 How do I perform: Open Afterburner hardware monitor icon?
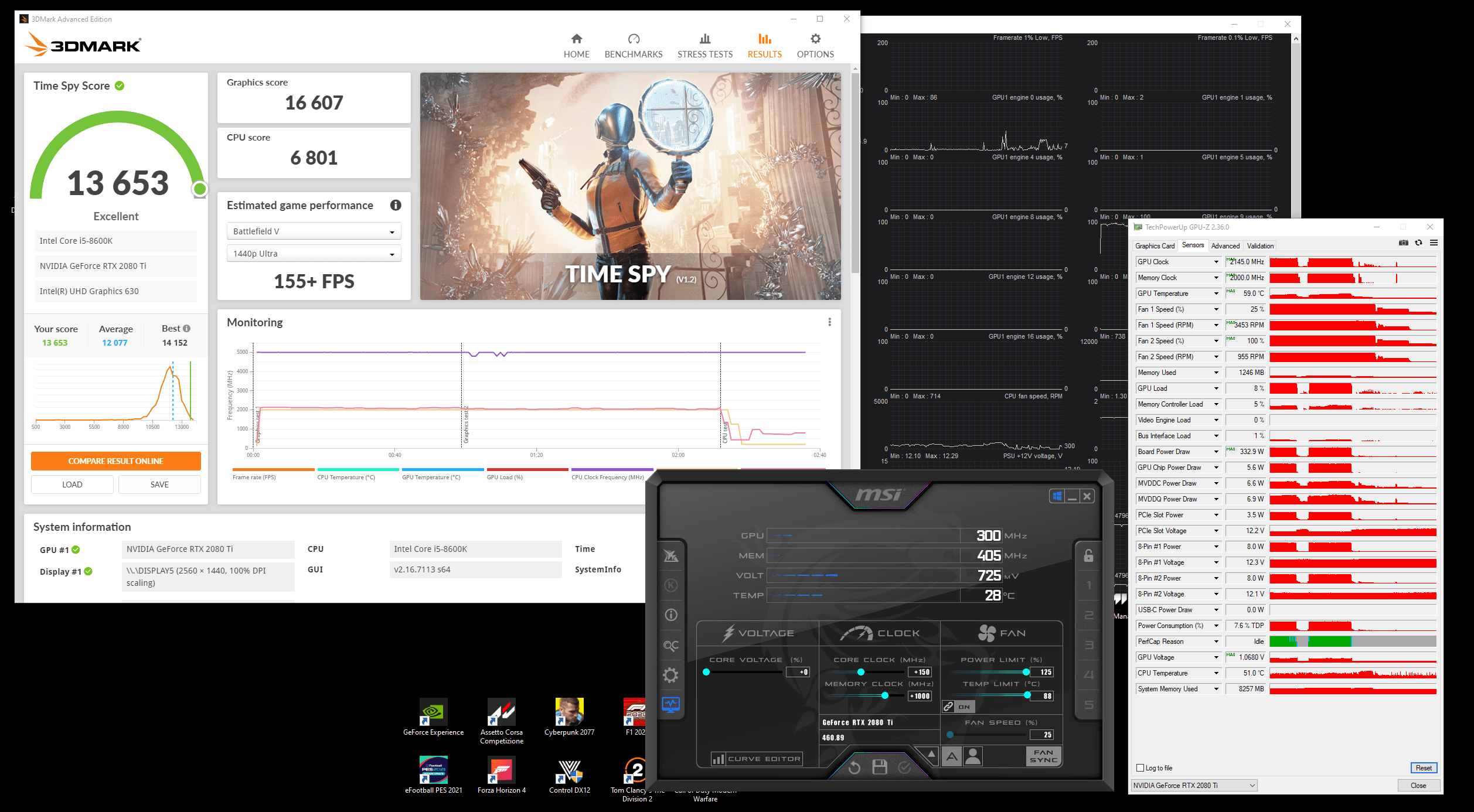point(670,705)
